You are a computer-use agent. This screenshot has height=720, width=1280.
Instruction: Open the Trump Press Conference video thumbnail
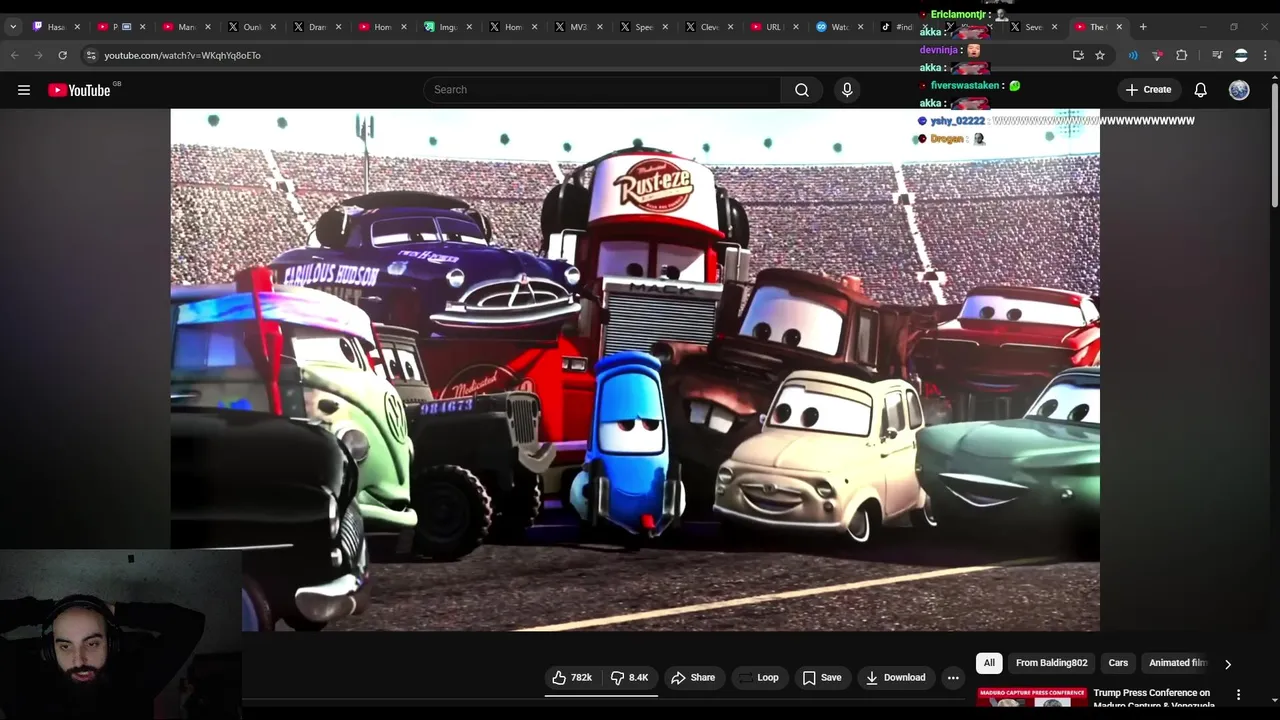tap(1031, 698)
